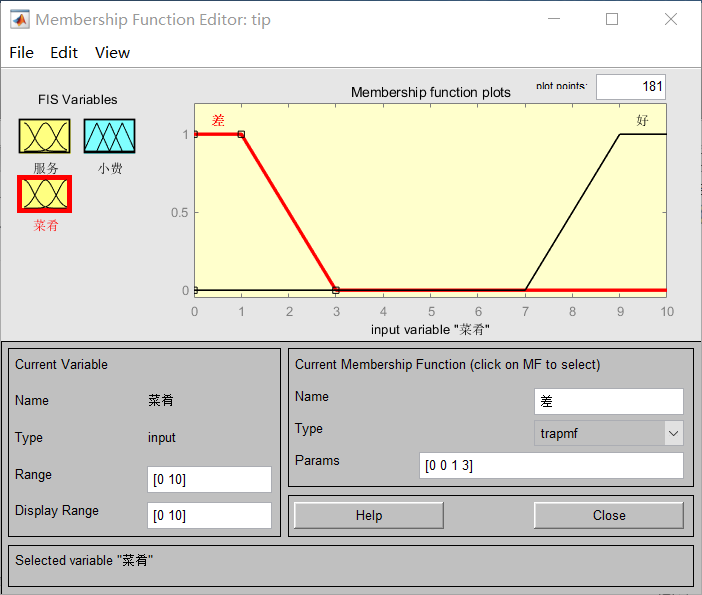Click the 'input variable "菜肴"' axis label
The image size is (702, 595).
tap(430, 330)
